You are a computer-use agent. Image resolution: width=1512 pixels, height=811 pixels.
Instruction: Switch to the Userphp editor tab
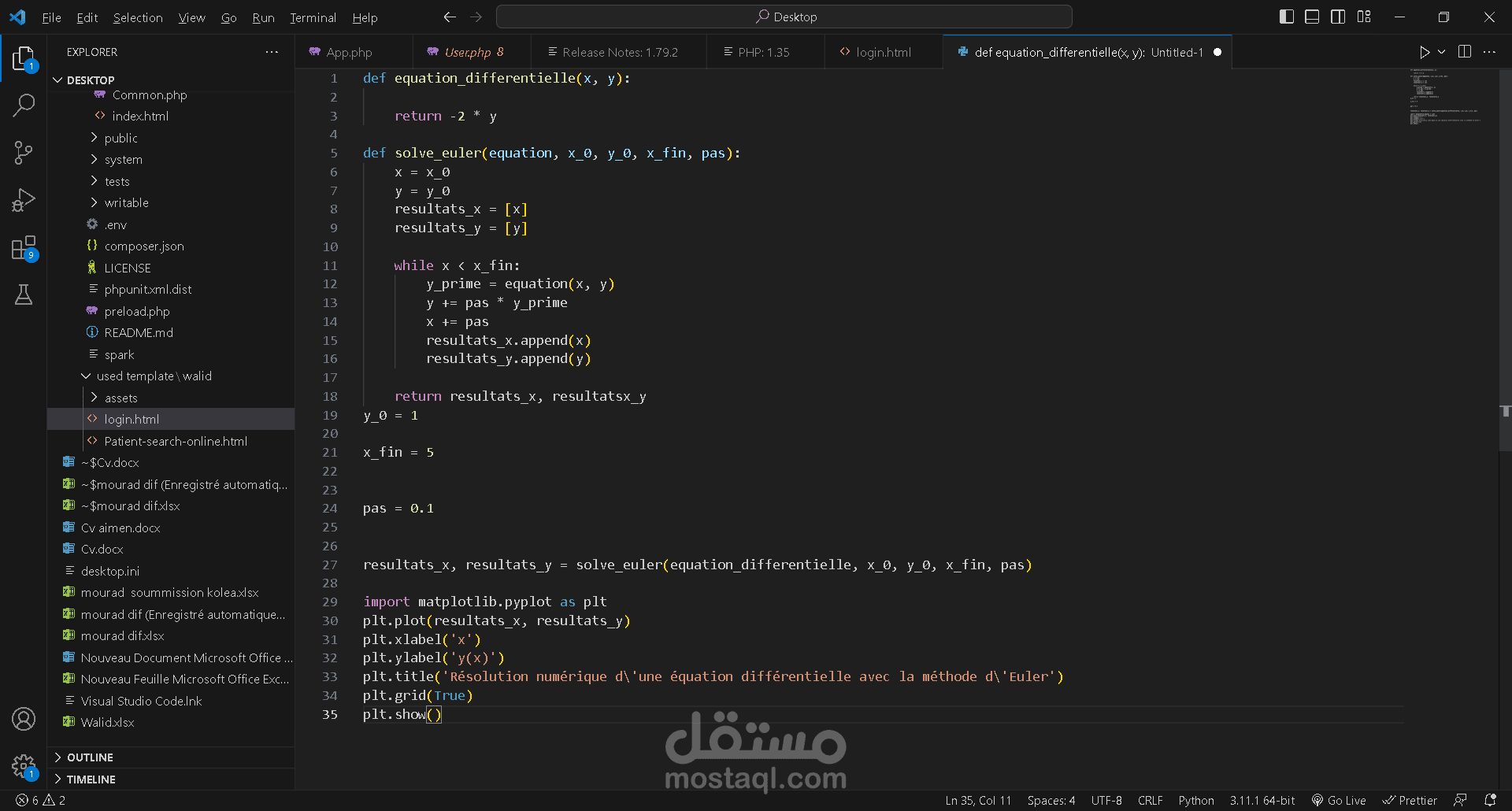pyautogui.click(x=470, y=51)
